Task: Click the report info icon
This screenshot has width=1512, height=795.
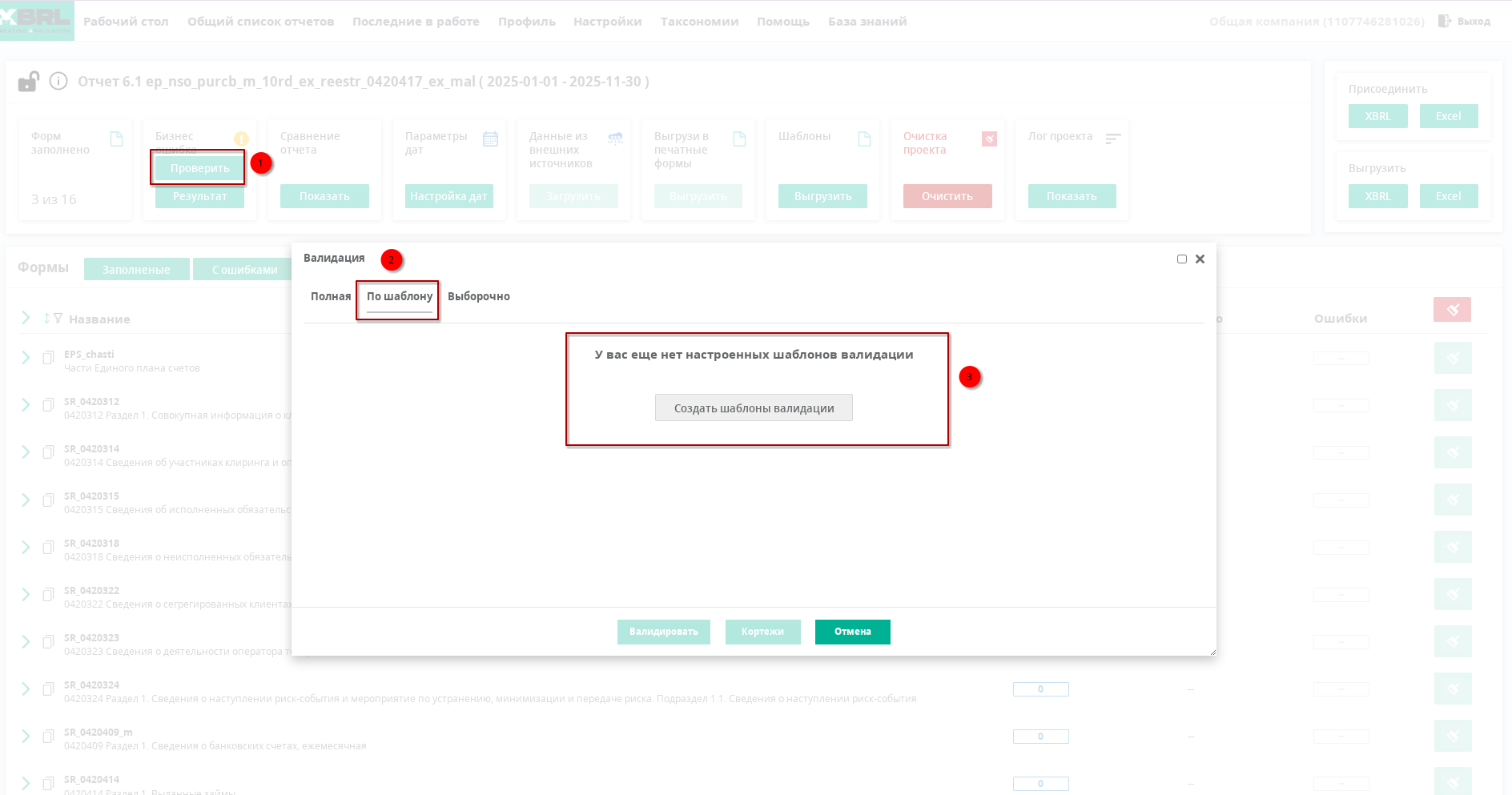Action: 58,82
